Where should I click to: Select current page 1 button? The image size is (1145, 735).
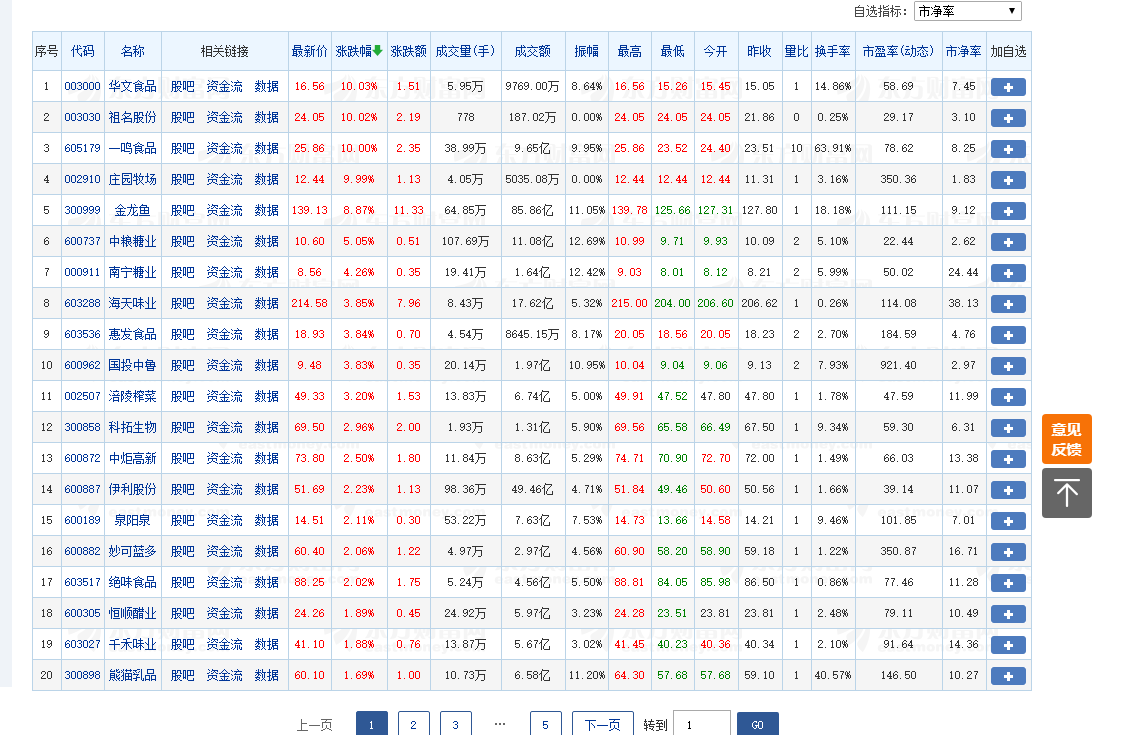pyautogui.click(x=372, y=724)
